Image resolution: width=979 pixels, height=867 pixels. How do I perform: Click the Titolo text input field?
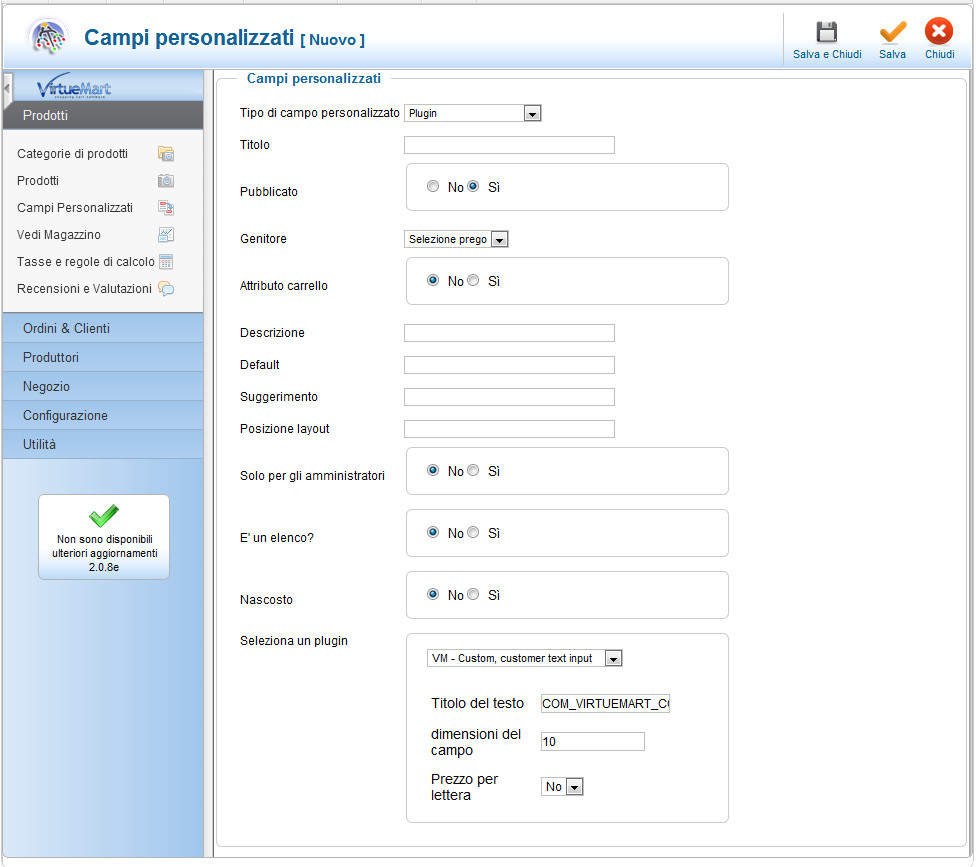click(509, 145)
